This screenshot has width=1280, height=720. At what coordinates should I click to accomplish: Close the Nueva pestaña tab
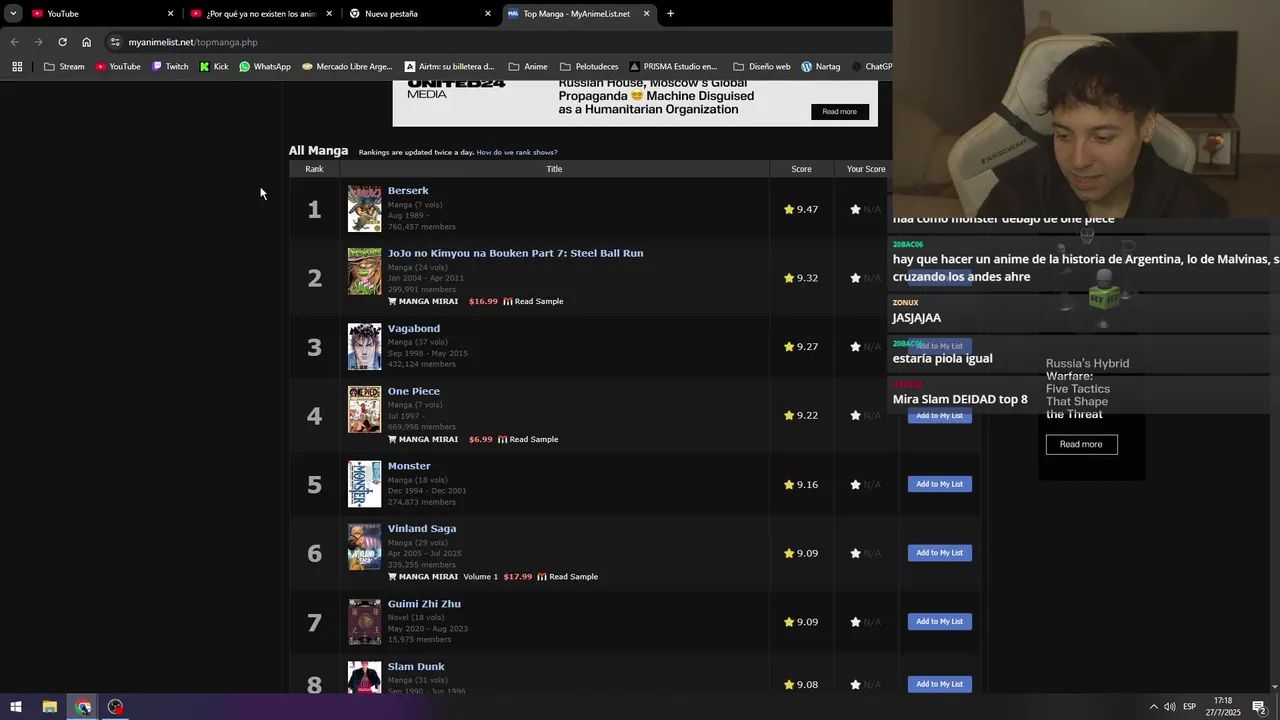pos(488,13)
